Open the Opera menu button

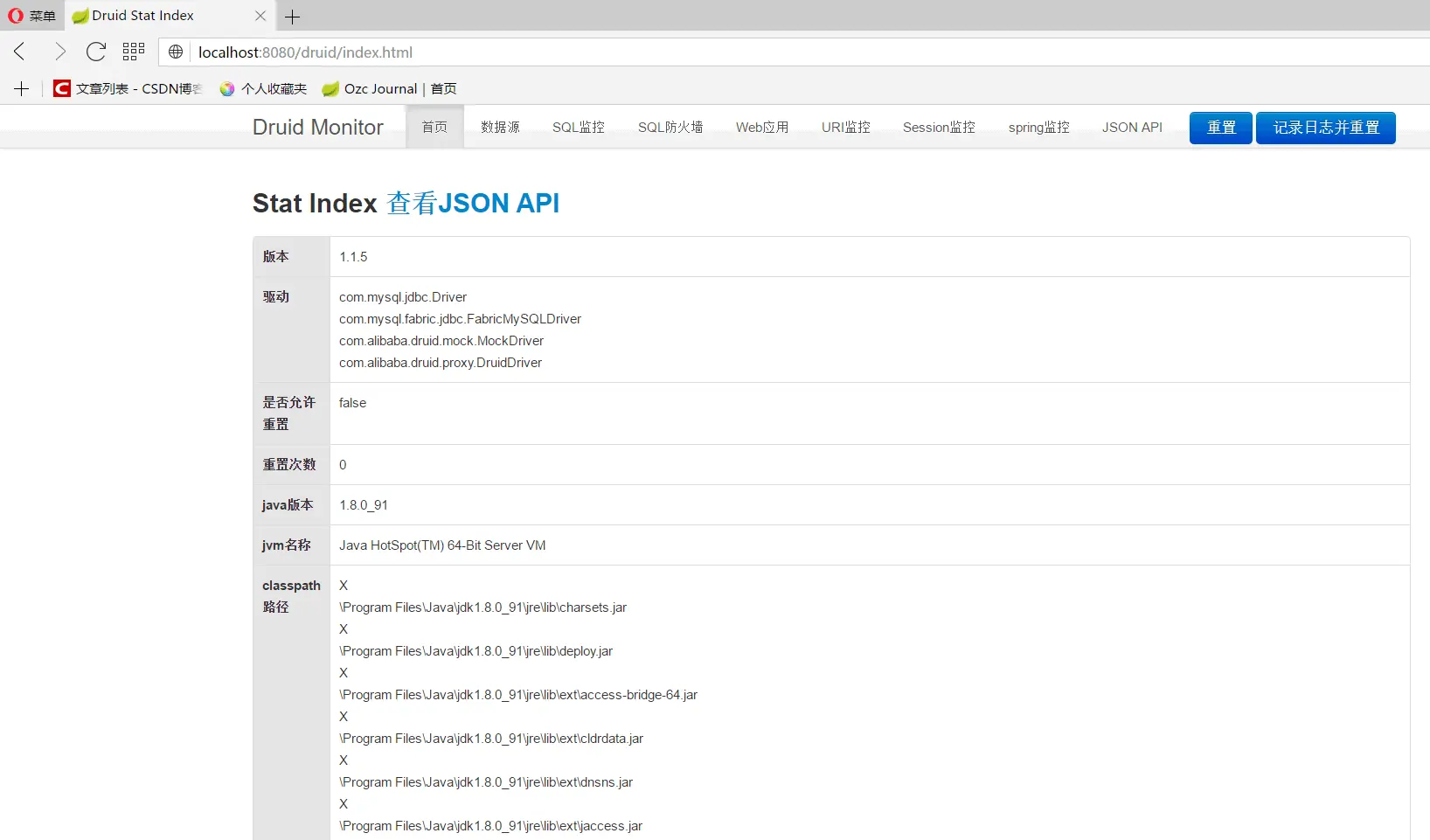(x=31, y=16)
